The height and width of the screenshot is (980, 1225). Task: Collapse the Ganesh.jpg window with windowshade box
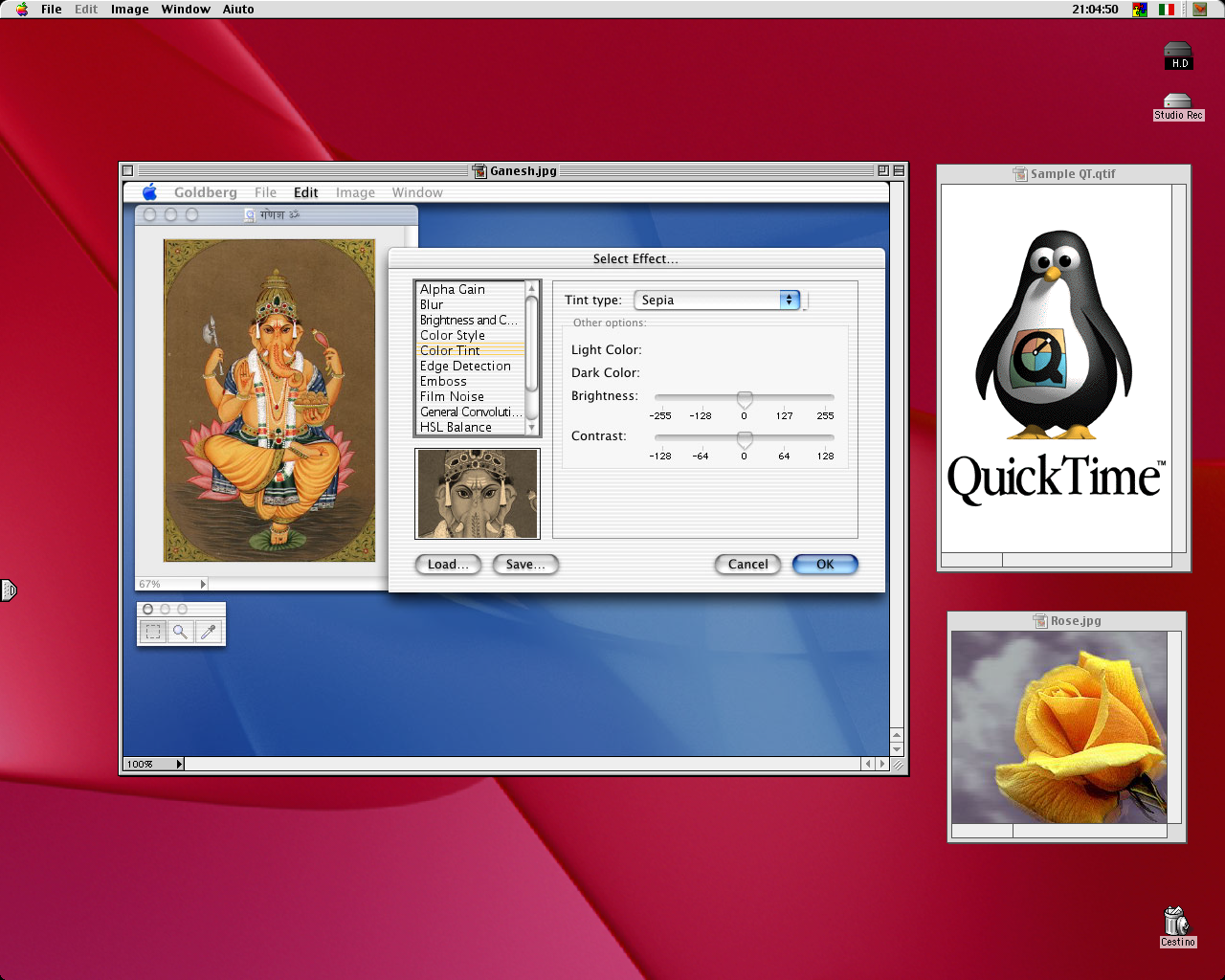[899, 170]
